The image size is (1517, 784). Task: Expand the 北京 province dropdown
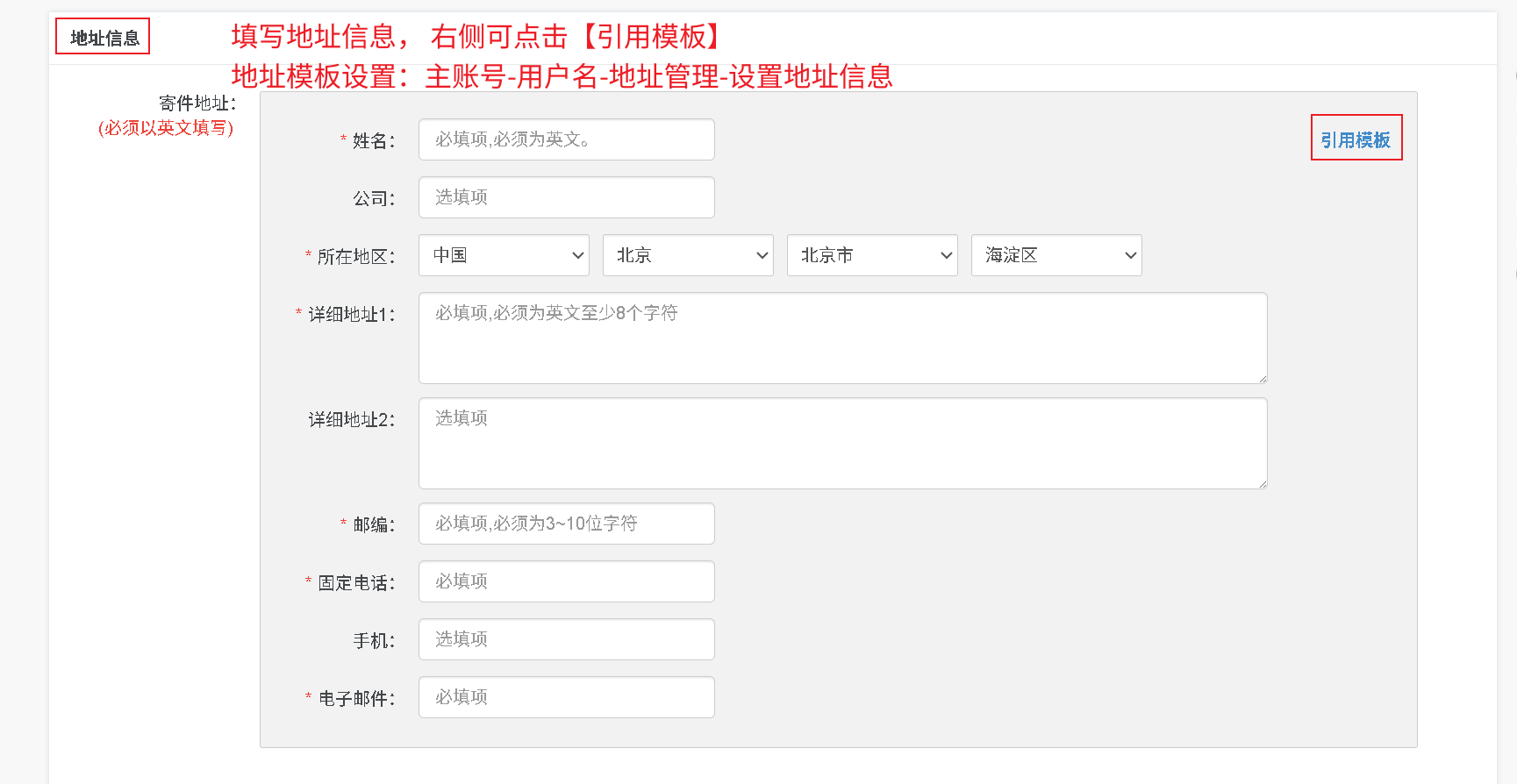(x=688, y=255)
